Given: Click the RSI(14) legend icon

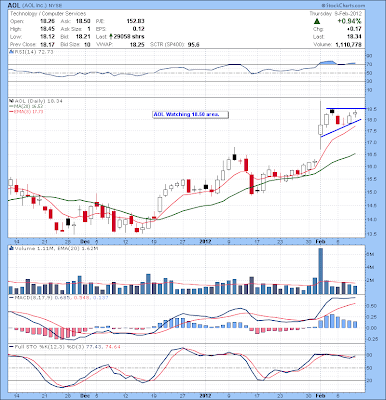Looking at the screenshot, I should point(11,52).
